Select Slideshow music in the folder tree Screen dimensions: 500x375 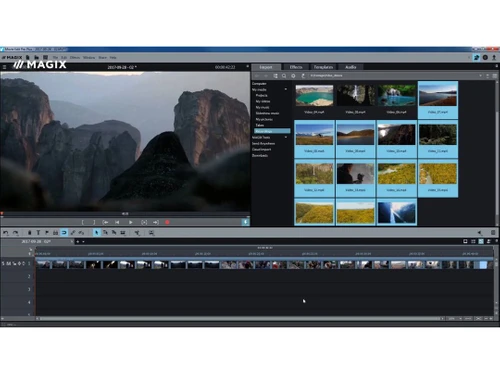click(x=267, y=113)
